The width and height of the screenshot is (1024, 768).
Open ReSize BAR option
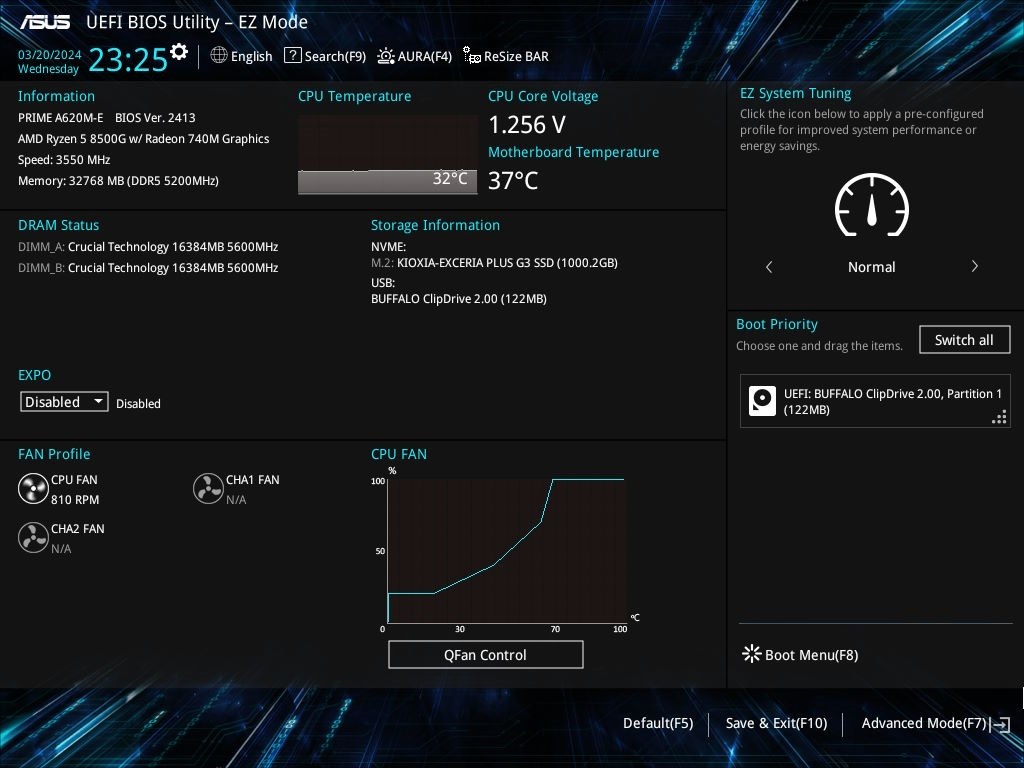516,56
